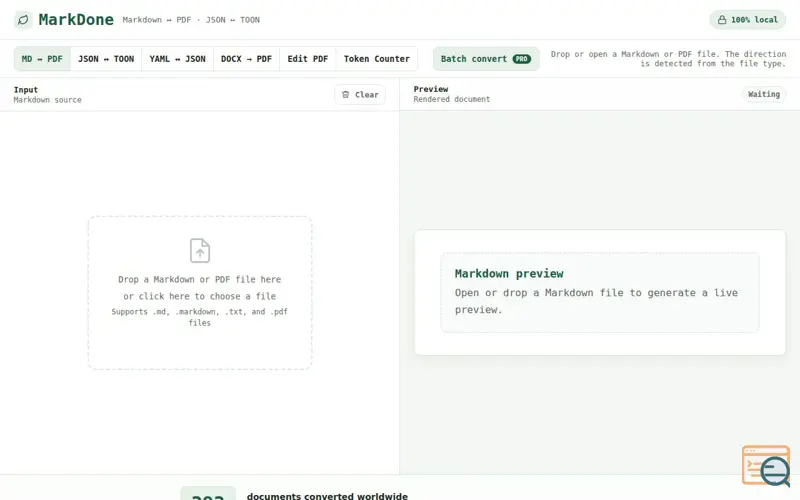Click the MarkDone title text
Viewport: 800px width, 500px height.
(76, 20)
